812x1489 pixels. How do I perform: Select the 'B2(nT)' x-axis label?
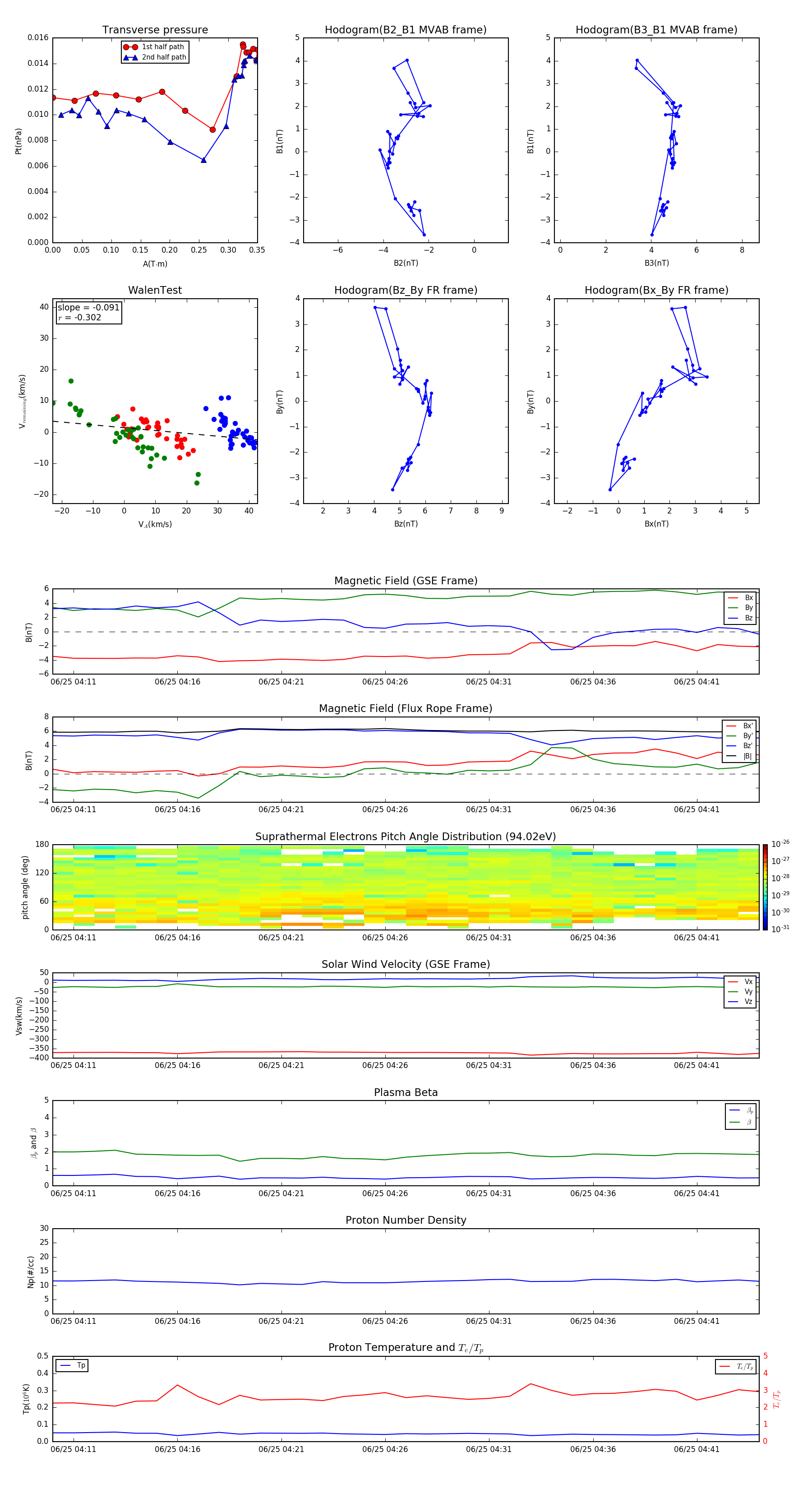[x=406, y=263]
